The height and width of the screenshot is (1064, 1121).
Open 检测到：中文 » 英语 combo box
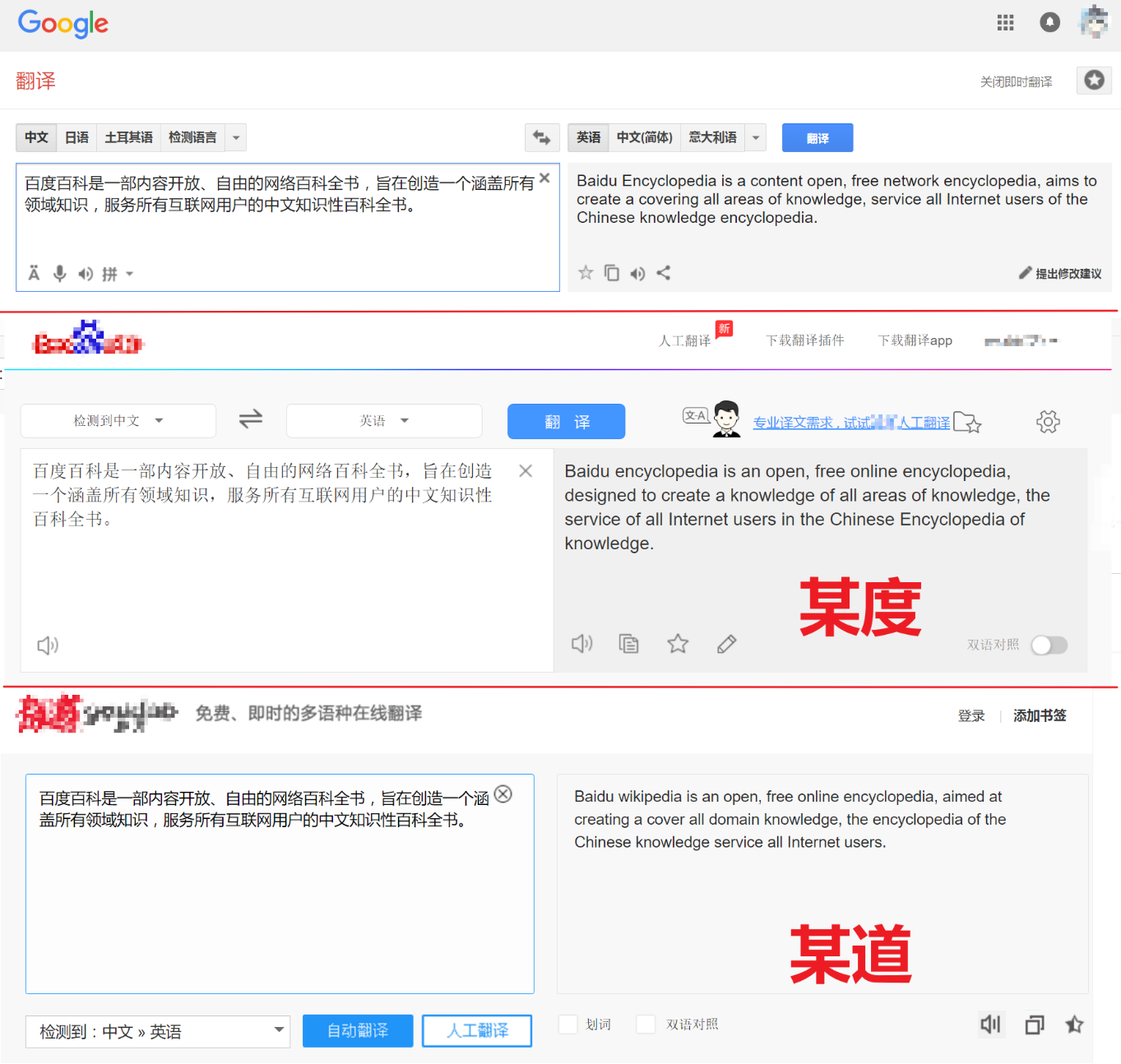tap(158, 1031)
